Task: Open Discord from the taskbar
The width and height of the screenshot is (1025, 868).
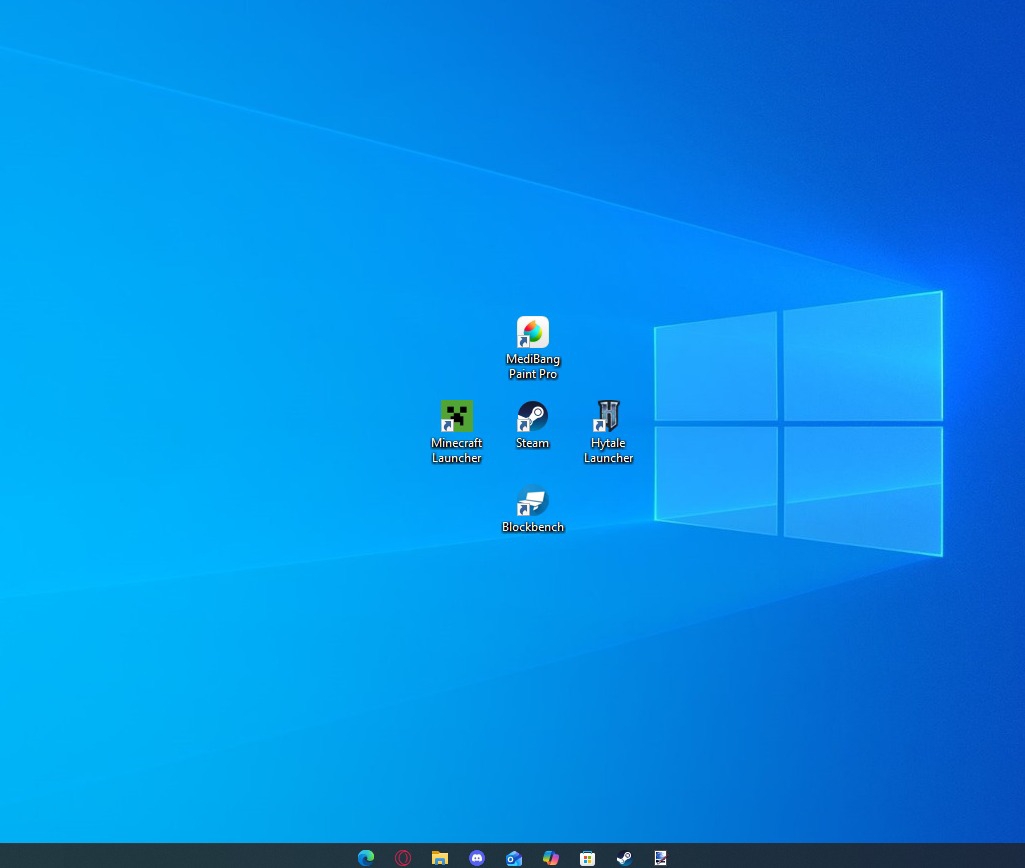Action: [477, 857]
